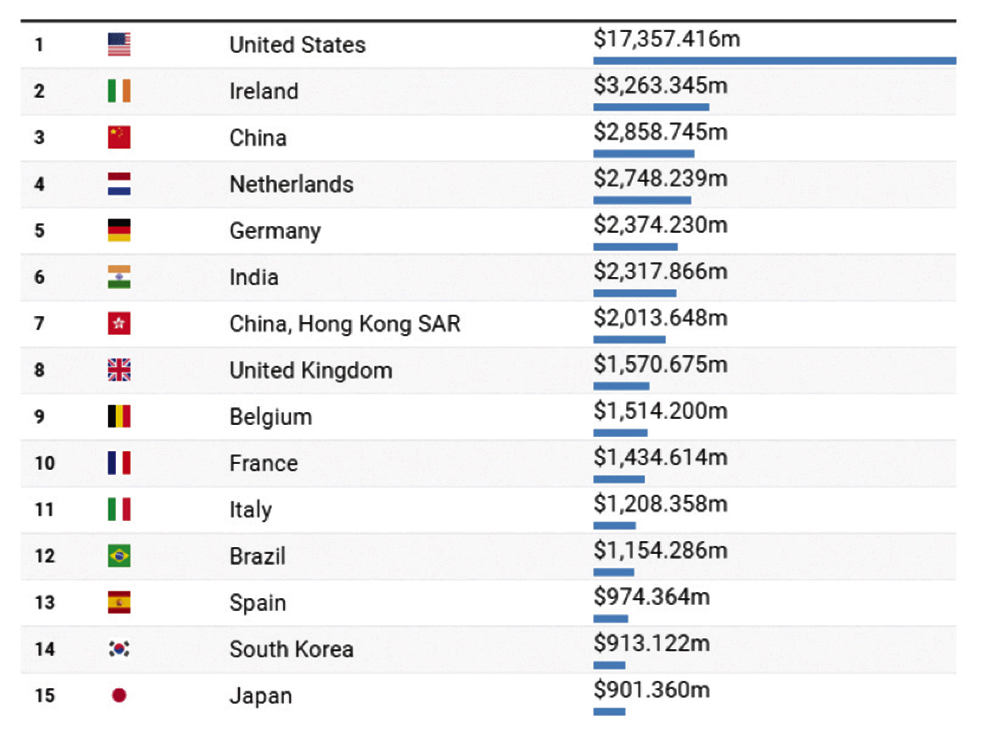1000x747 pixels.
Task: Click the Ireland blue value bar
Action: pos(651,107)
